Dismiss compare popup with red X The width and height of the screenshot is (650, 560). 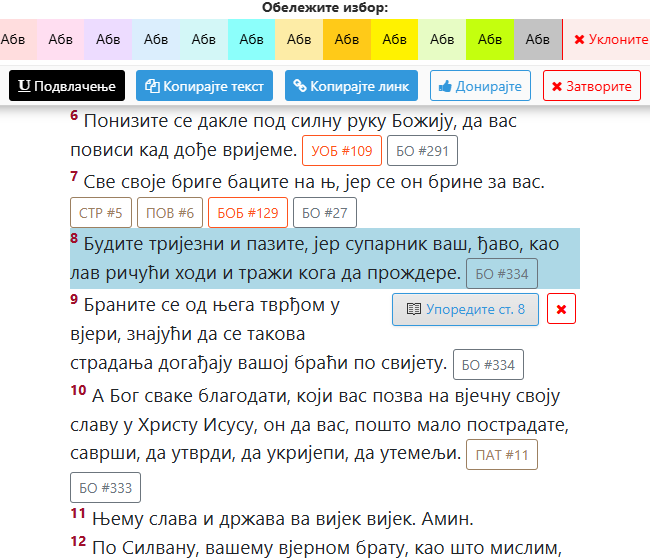(x=561, y=309)
